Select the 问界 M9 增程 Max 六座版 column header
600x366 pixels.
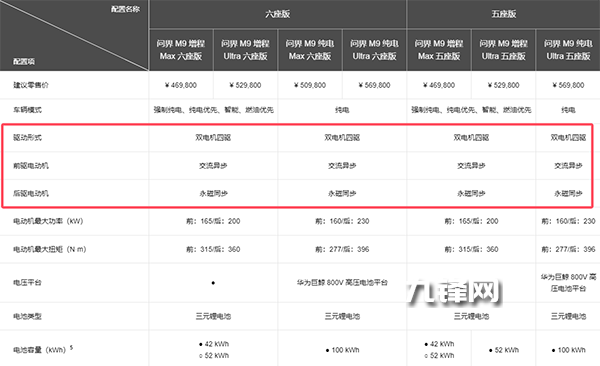point(181,50)
